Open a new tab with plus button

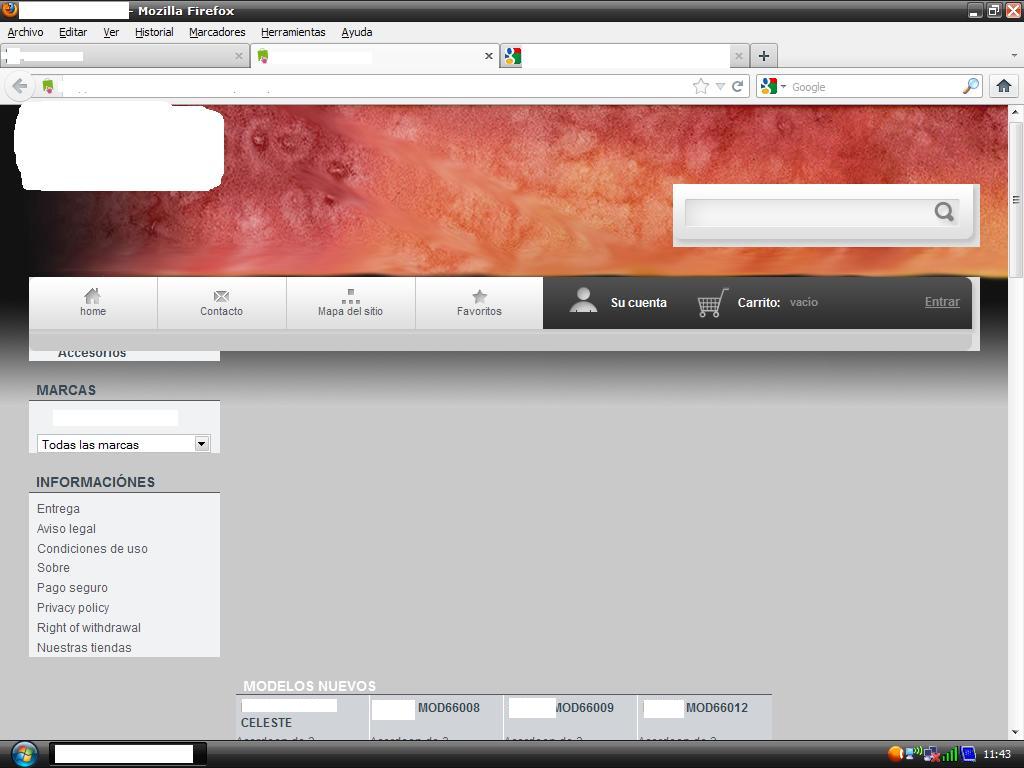tap(763, 56)
